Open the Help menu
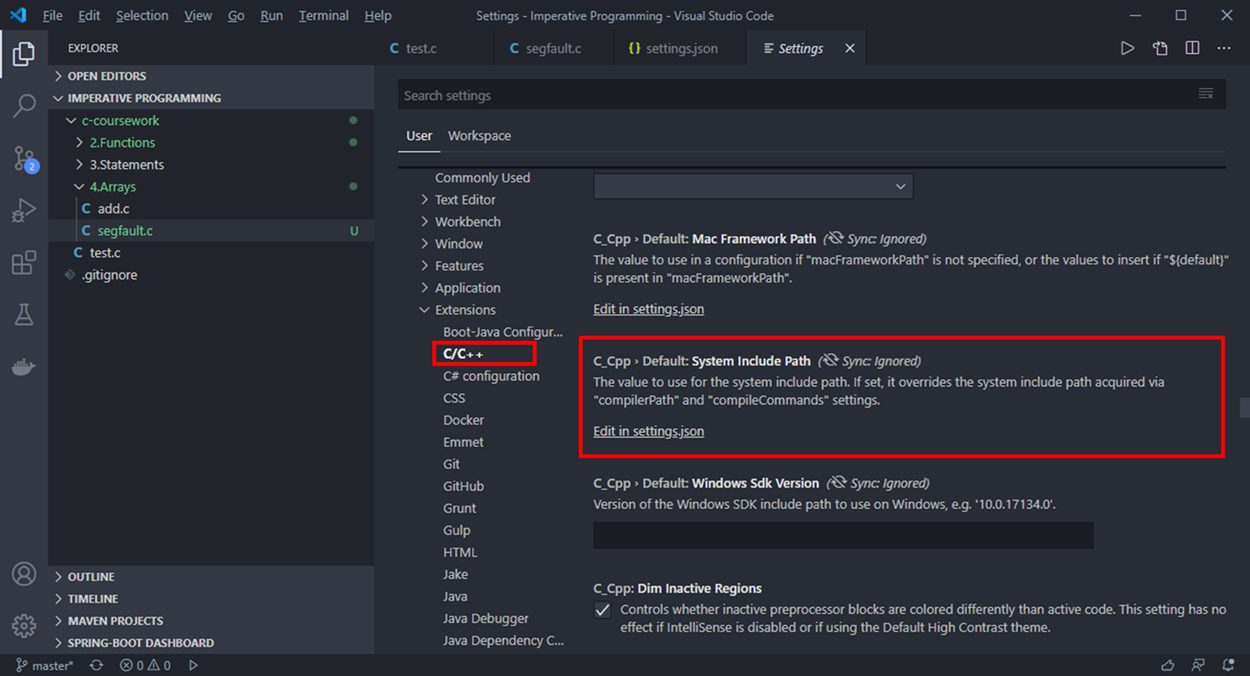The width and height of the screenshot is (1250, 676). 378,16
